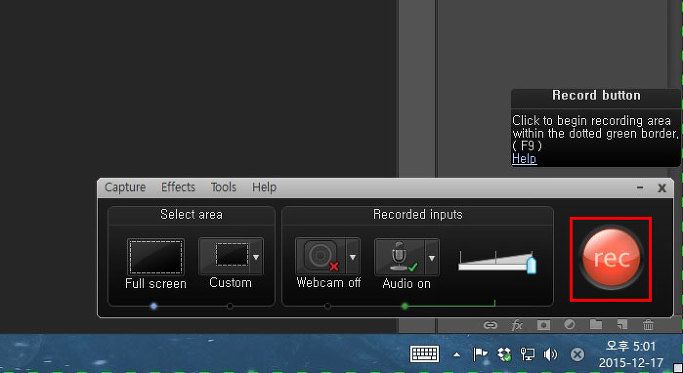Open the network tray icon
The image size is (683, 373).
[527, 355]
